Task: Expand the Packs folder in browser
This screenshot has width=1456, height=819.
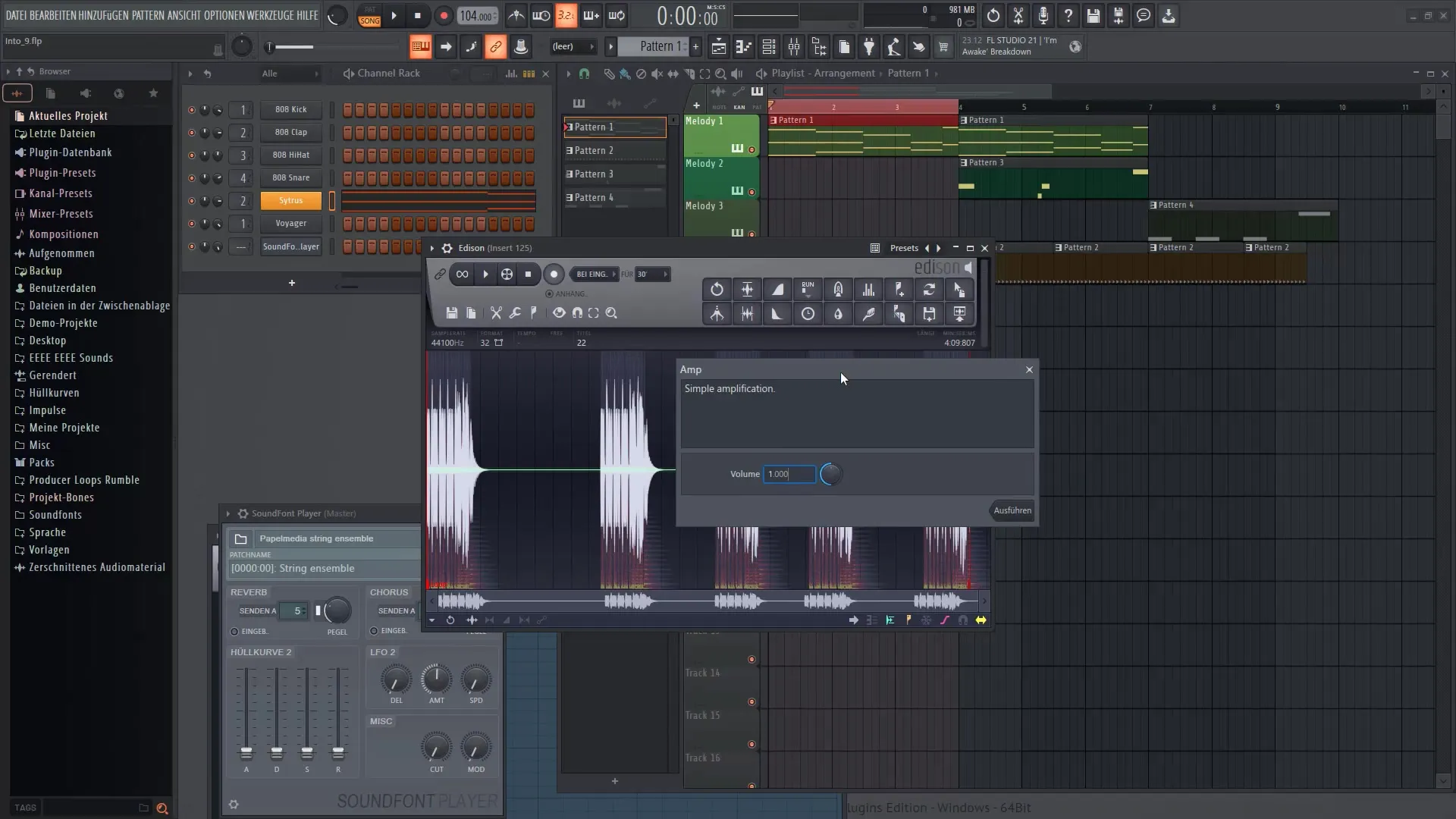Action: pos(42,463)
